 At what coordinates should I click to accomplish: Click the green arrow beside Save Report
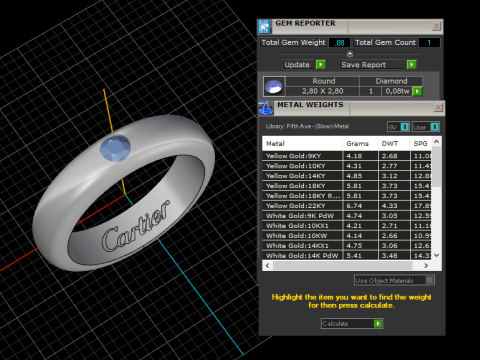(x=412, y=64)
